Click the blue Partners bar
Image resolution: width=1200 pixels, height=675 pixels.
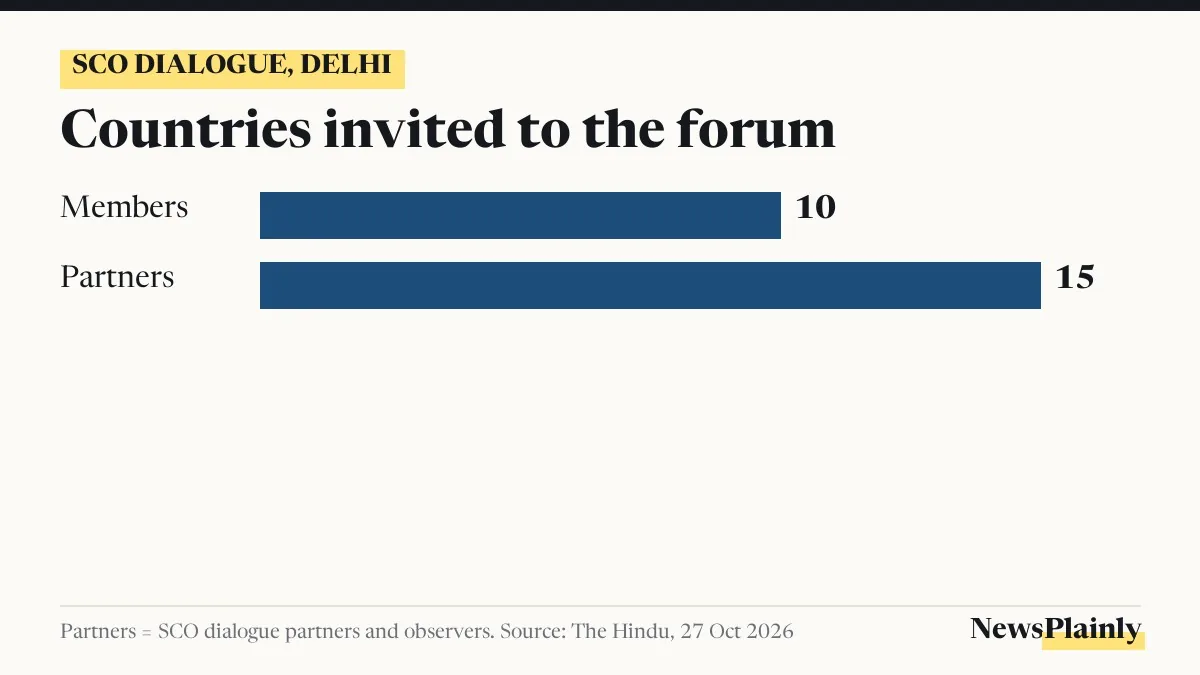click(650, 285)
